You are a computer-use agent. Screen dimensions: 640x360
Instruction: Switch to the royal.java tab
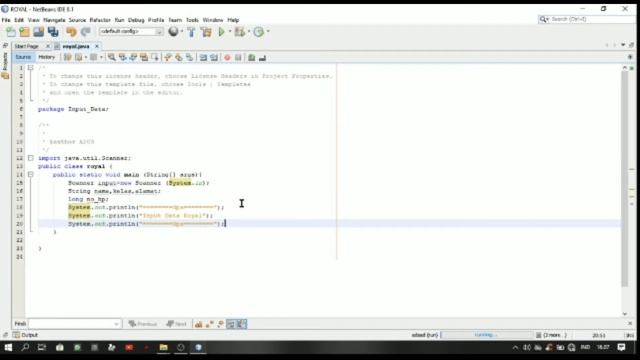(76, 47)
